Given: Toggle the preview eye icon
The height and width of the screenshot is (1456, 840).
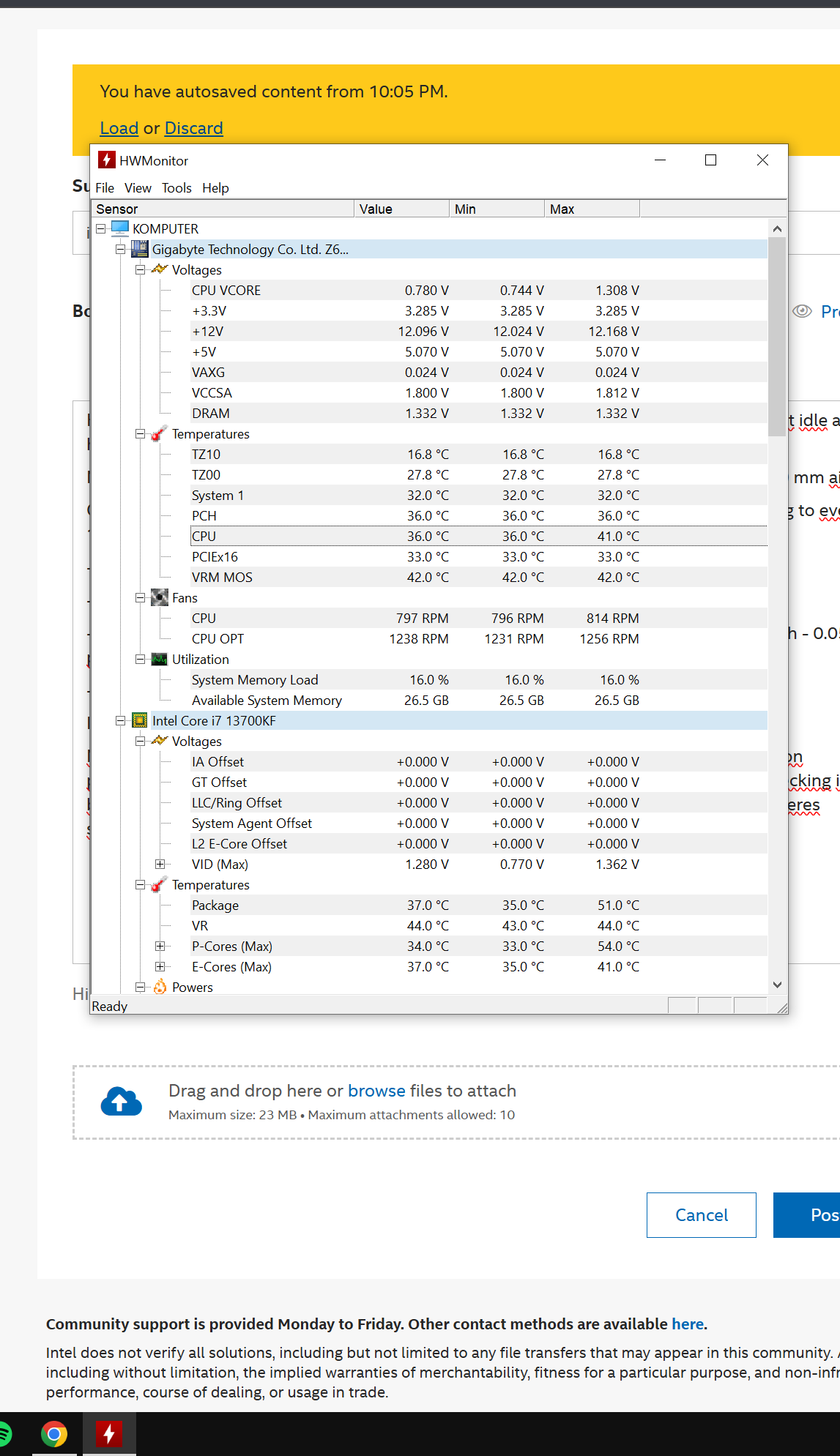Looking at the screenshot, I should (x=803, y=311).
